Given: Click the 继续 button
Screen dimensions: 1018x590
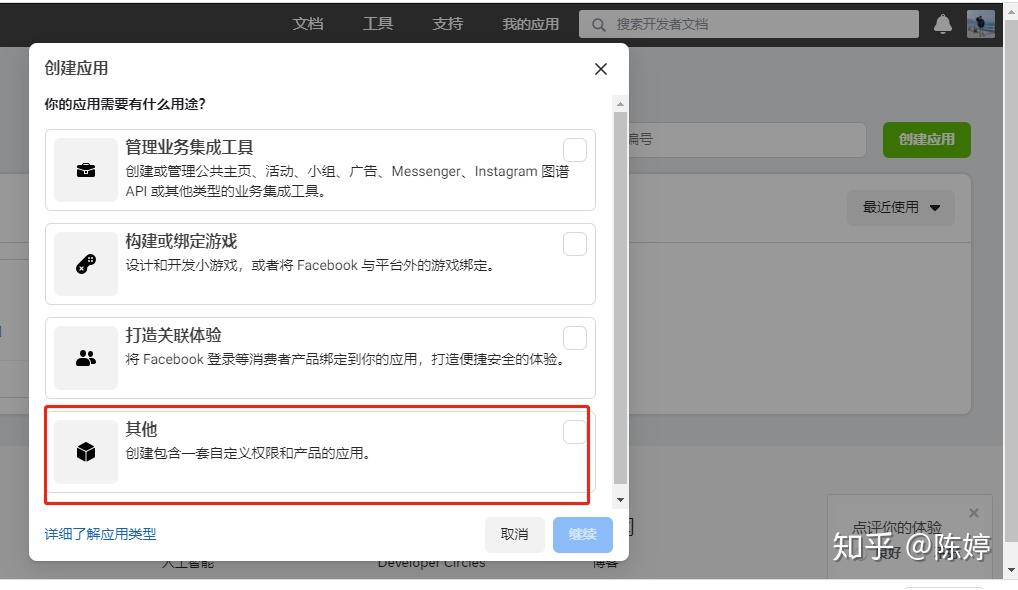Looking at the screenshot, I should (582, 534).
